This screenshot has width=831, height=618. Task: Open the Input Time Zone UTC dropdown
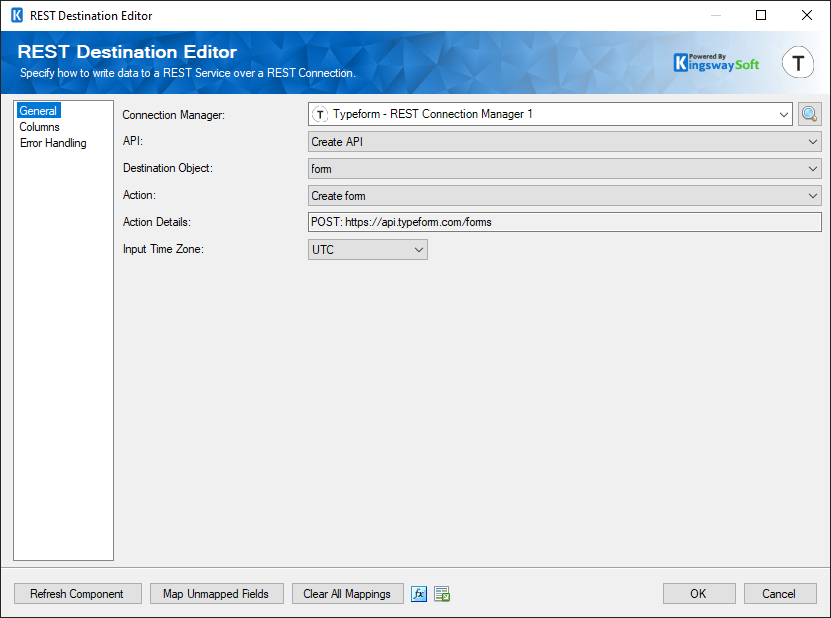coord(368,250)
